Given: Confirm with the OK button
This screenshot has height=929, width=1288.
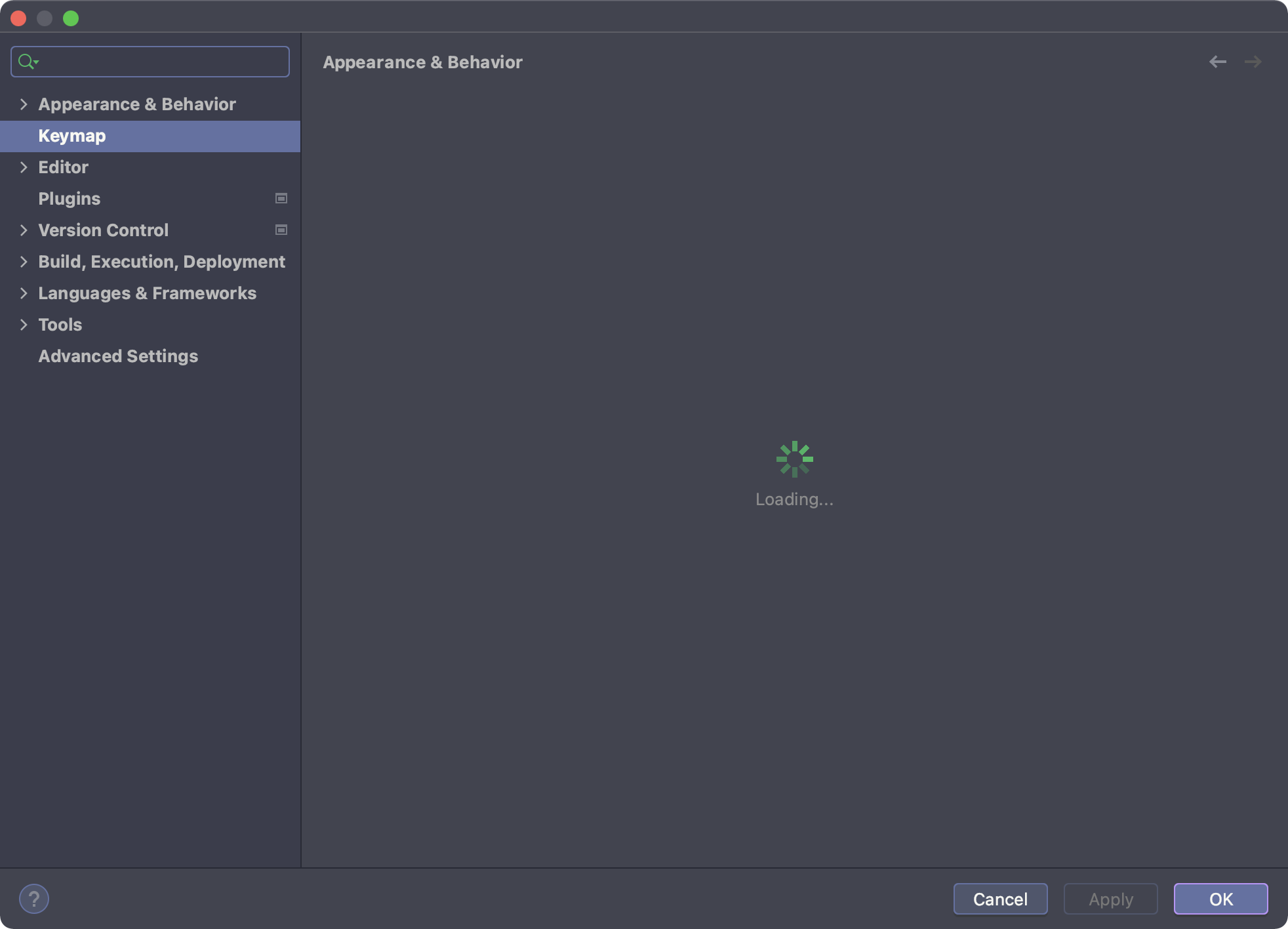Looking at the screenshot, I should [1220, 899].
